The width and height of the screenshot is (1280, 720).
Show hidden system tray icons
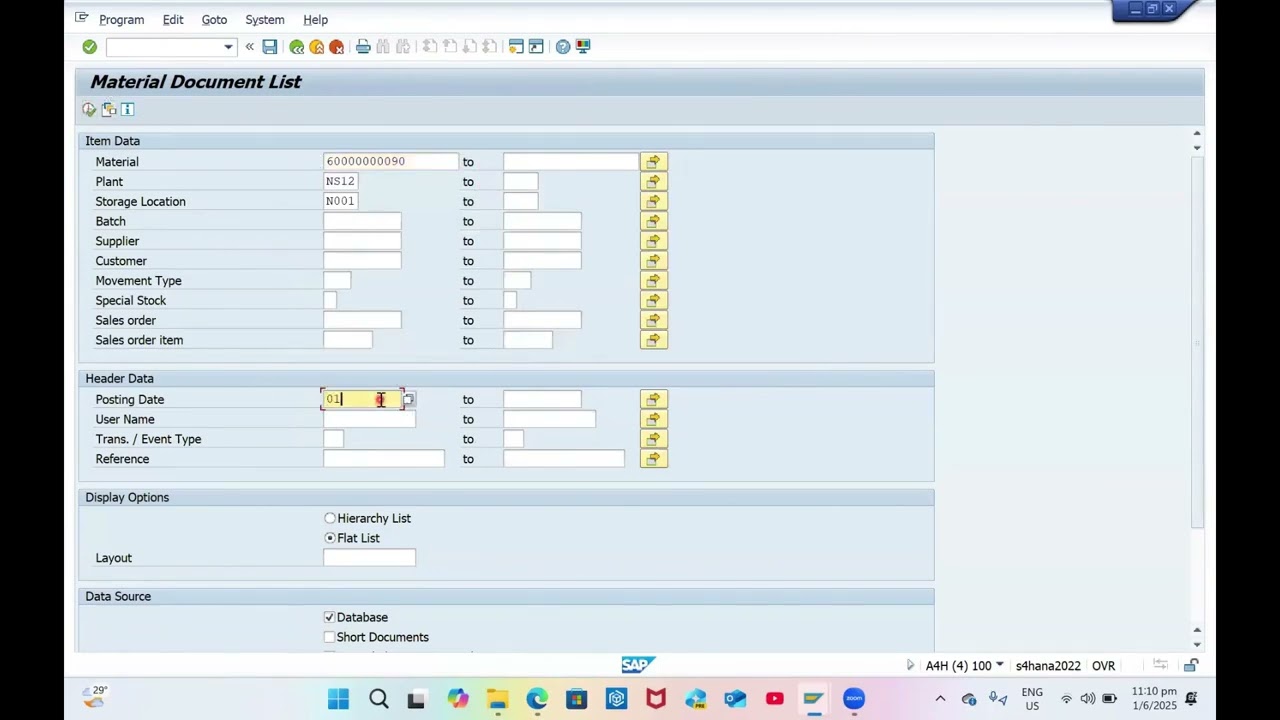click(x=940, y=699)
